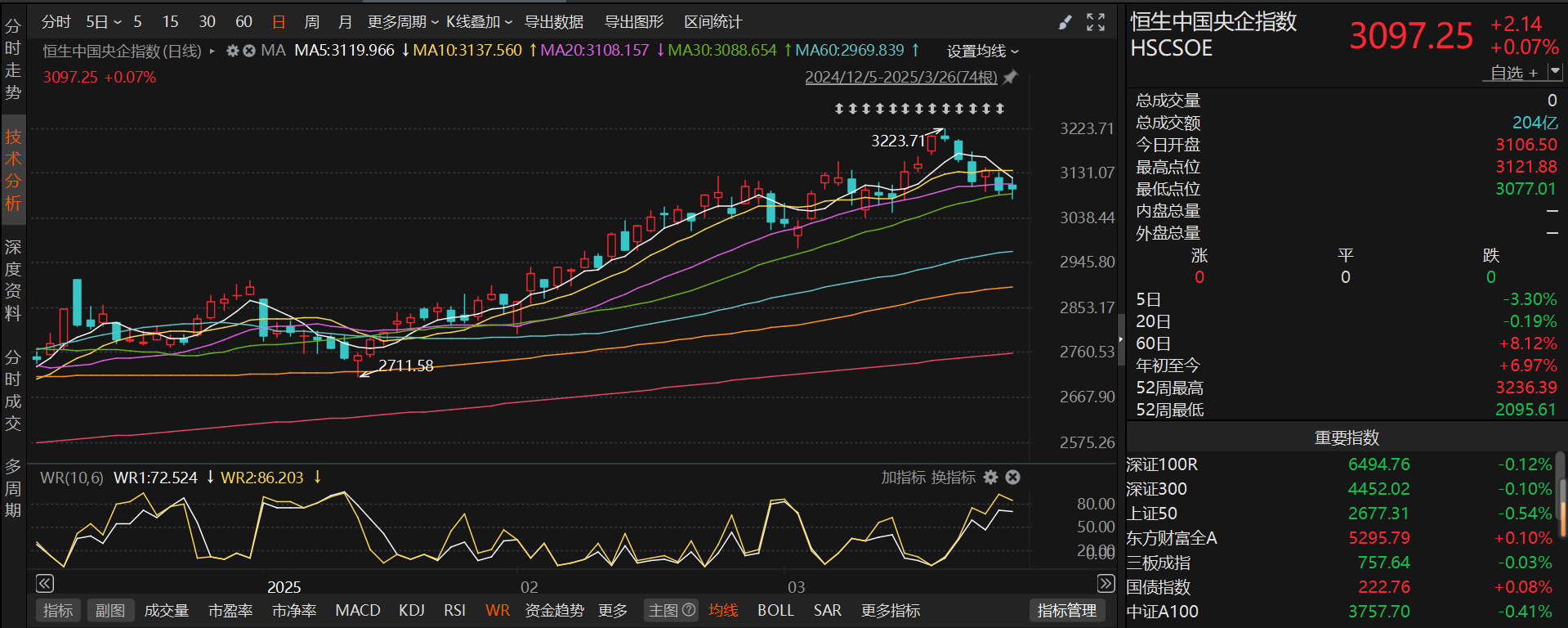Pin the date range with pushpin icon
The height and width of the screenshot is (628, 1568).
coord(1011,77)
